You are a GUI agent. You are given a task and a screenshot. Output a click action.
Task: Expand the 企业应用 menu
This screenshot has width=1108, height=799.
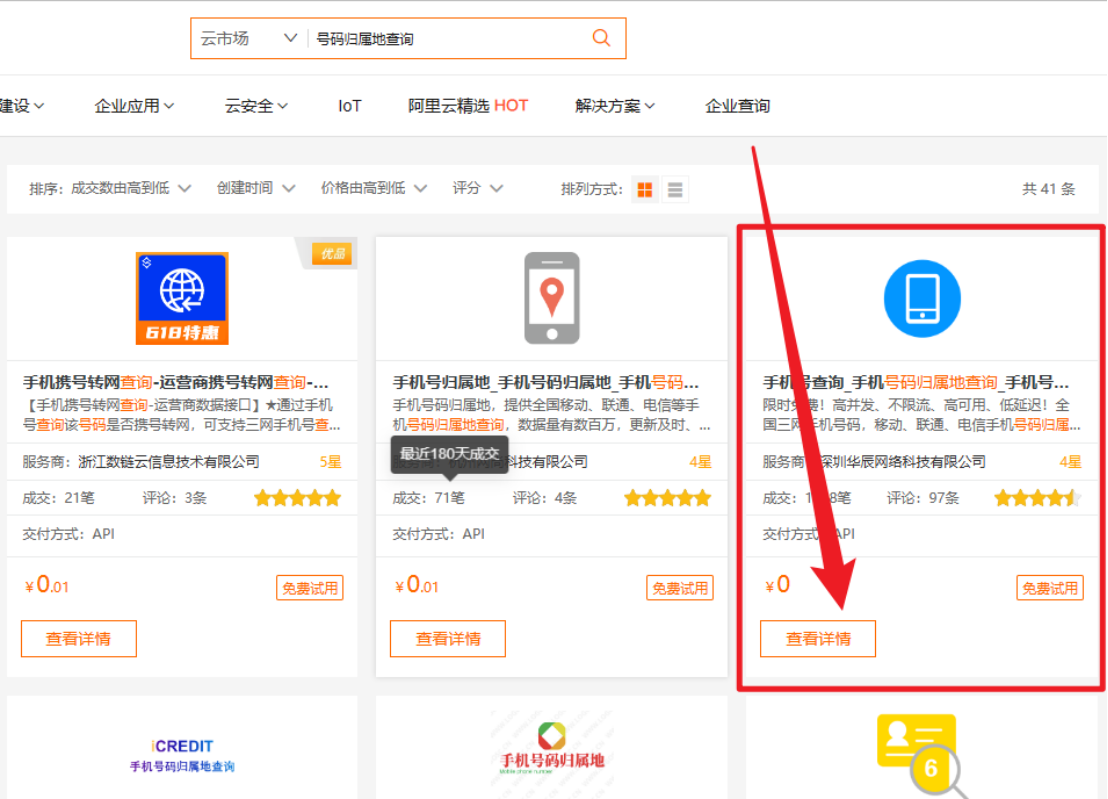tap(134, 106)
